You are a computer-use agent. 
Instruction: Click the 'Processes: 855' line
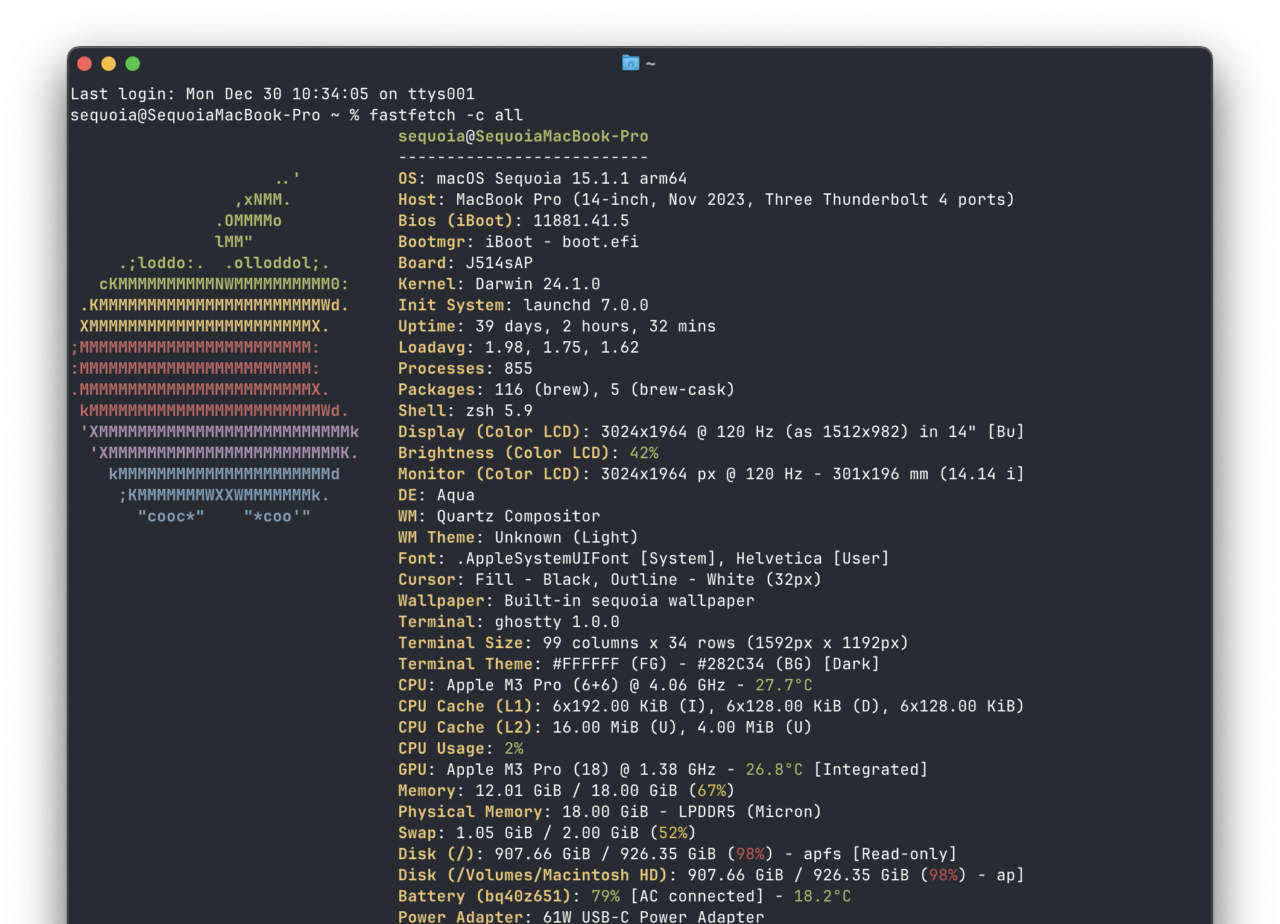466,368
